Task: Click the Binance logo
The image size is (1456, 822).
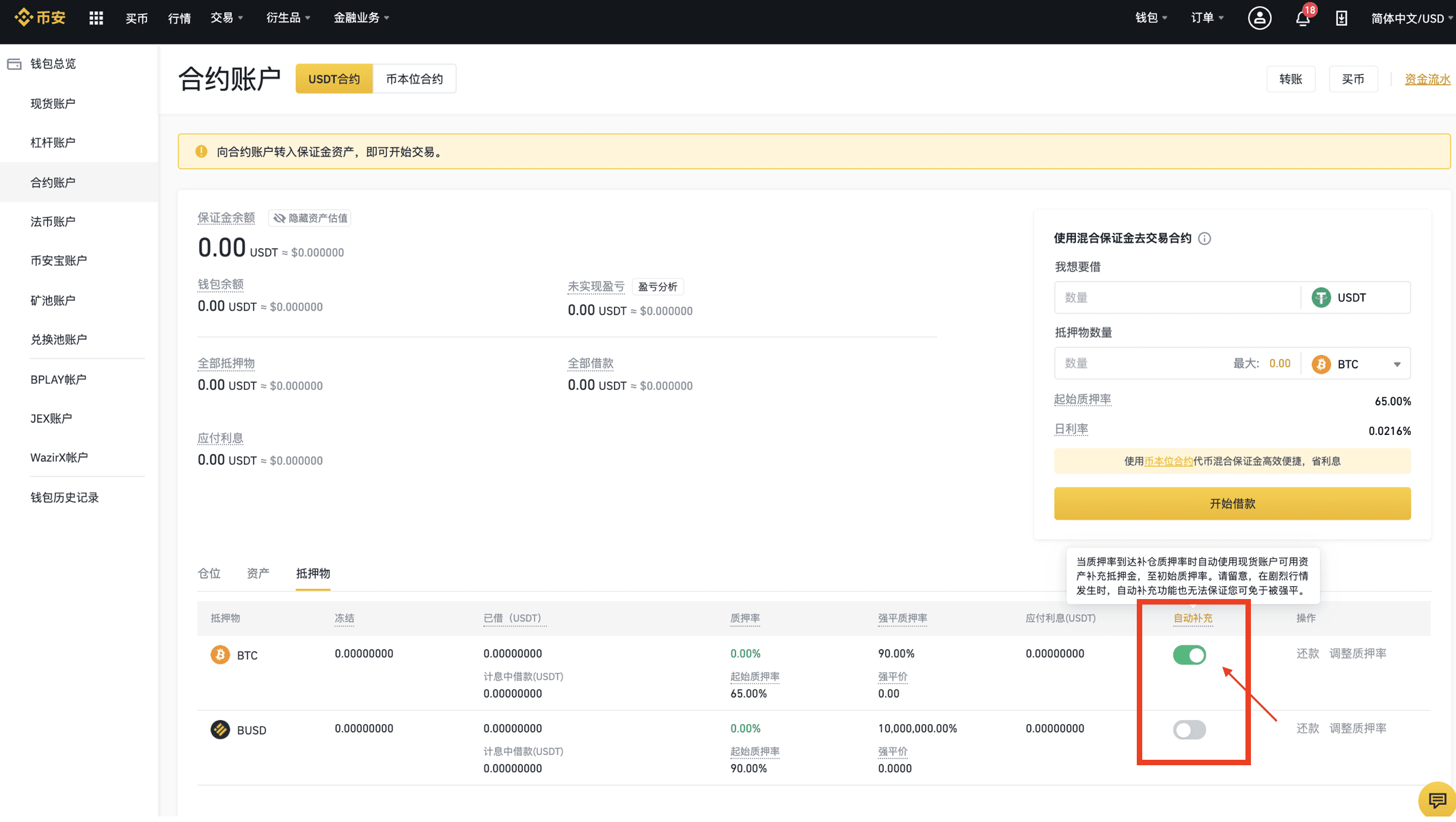Action: coord(40,18)
